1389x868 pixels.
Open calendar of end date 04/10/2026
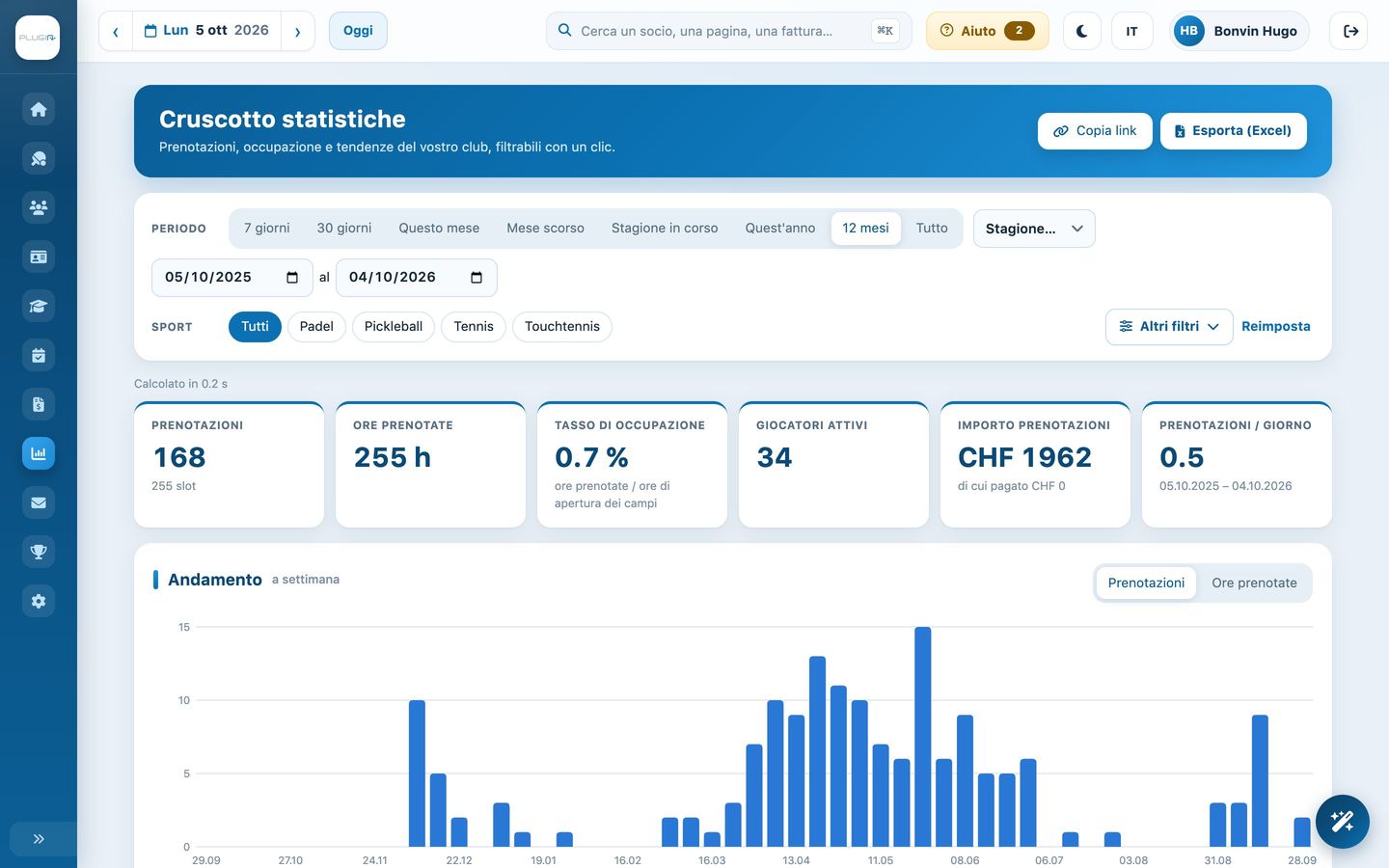coord(477,278)
